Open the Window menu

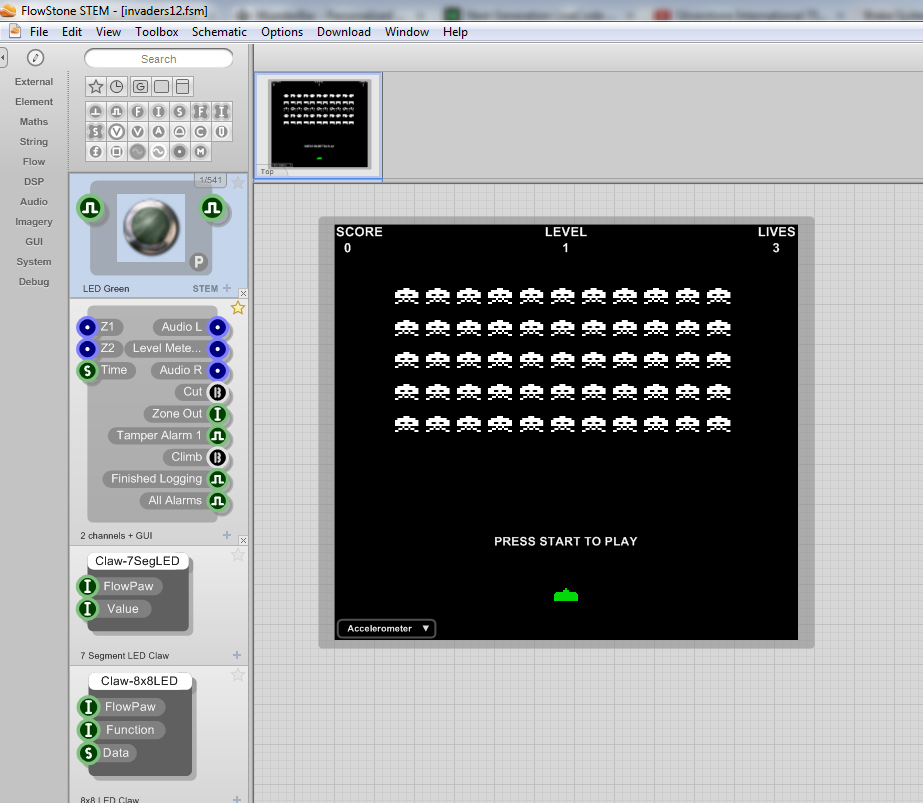click(x=407, y=32)
